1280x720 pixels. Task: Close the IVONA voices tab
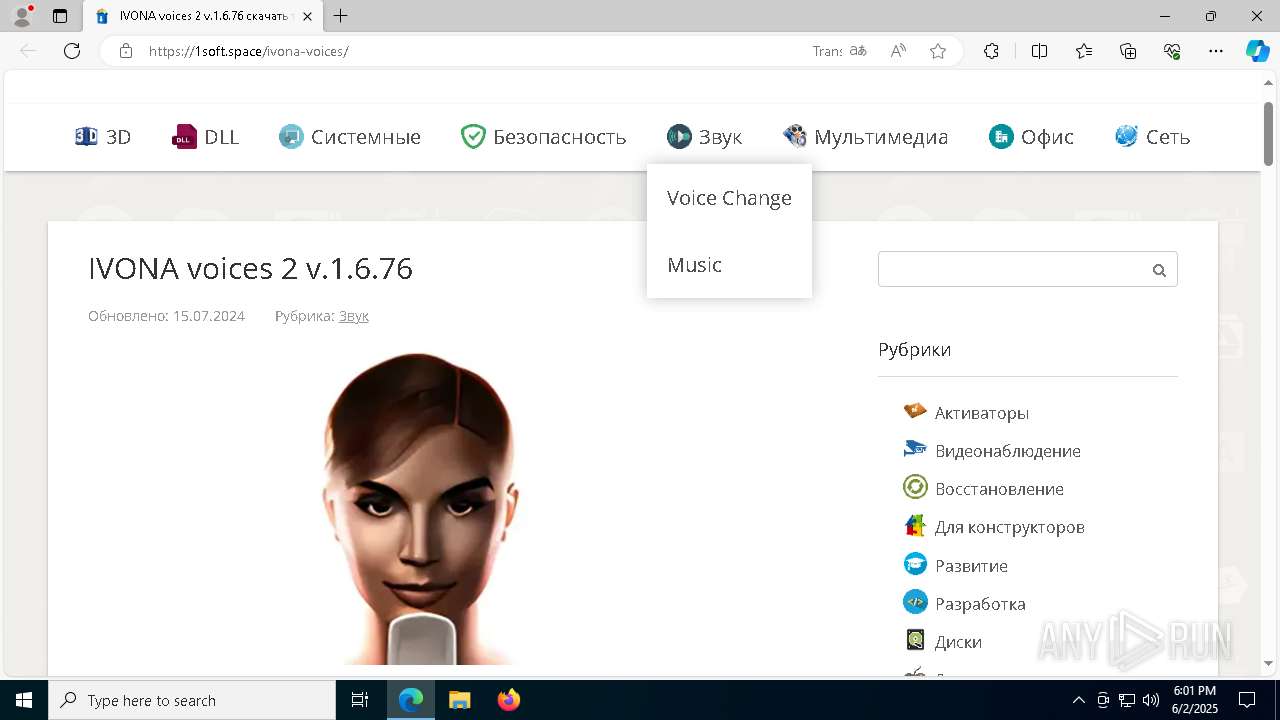[x=307, y=16]
